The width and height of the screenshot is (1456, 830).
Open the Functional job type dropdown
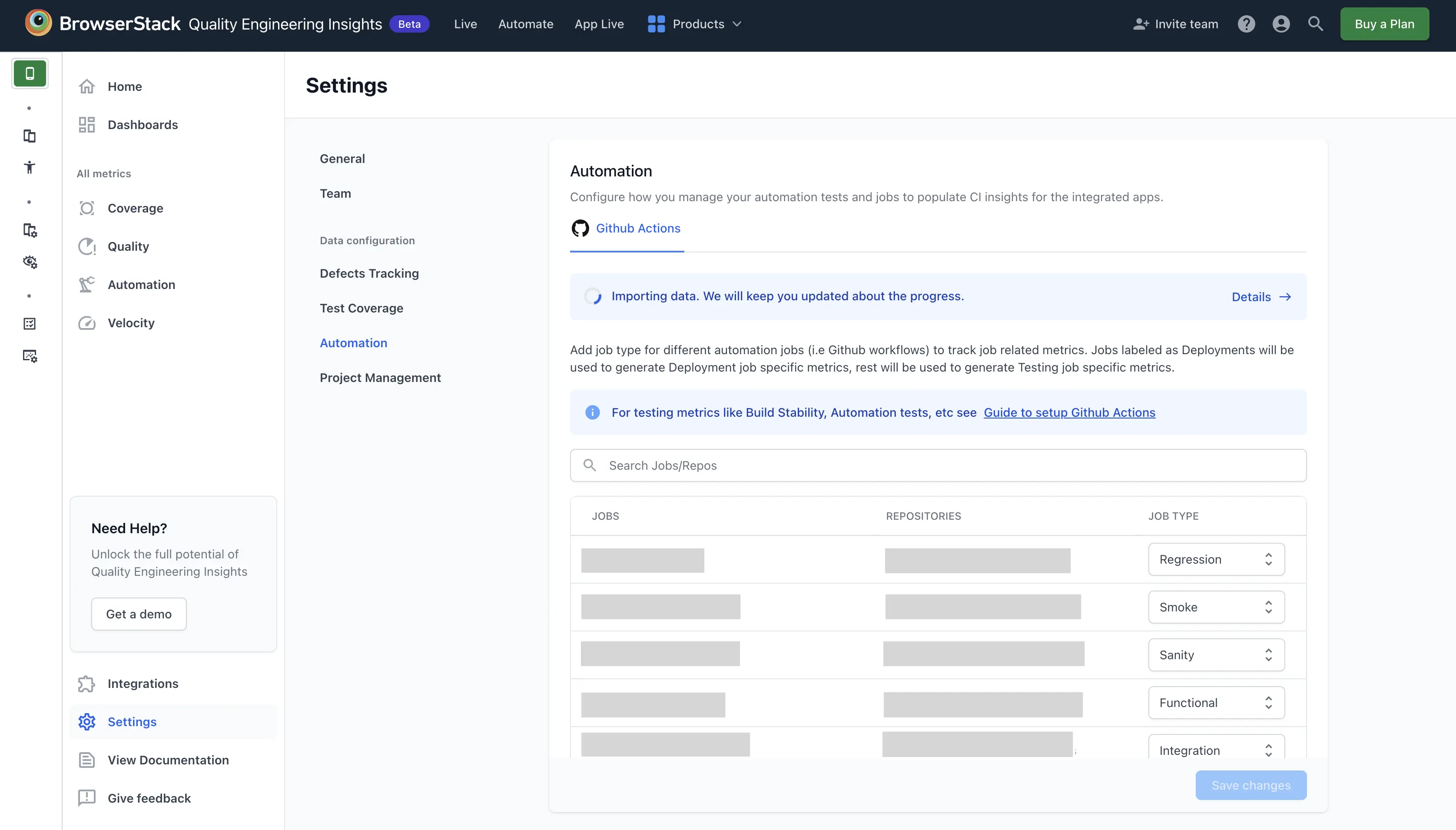click(1216, 703)
